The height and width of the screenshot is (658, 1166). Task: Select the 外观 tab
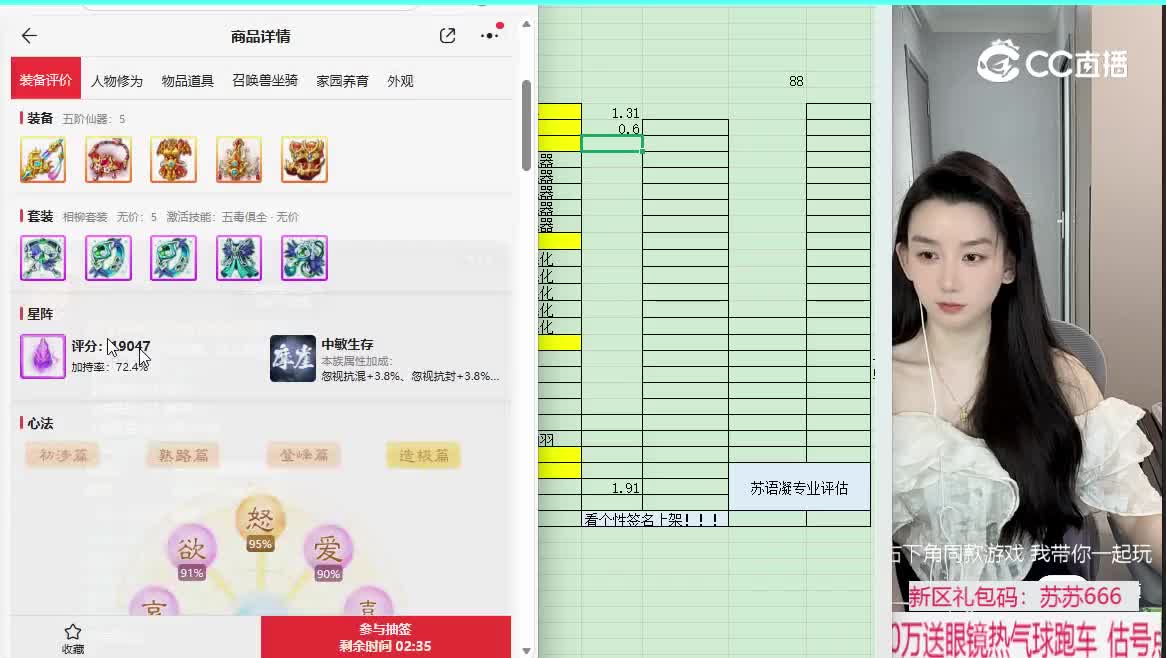[399, 81]
